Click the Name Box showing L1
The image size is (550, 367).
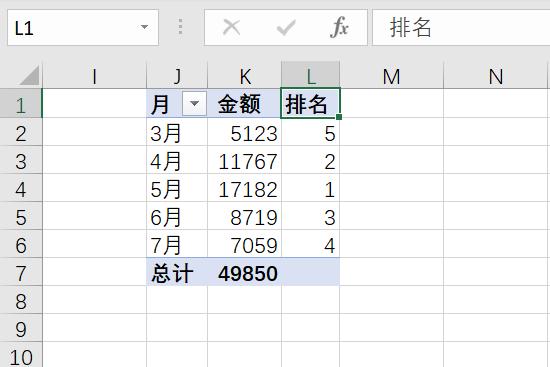pyautogui.click(x=83, y=28)
